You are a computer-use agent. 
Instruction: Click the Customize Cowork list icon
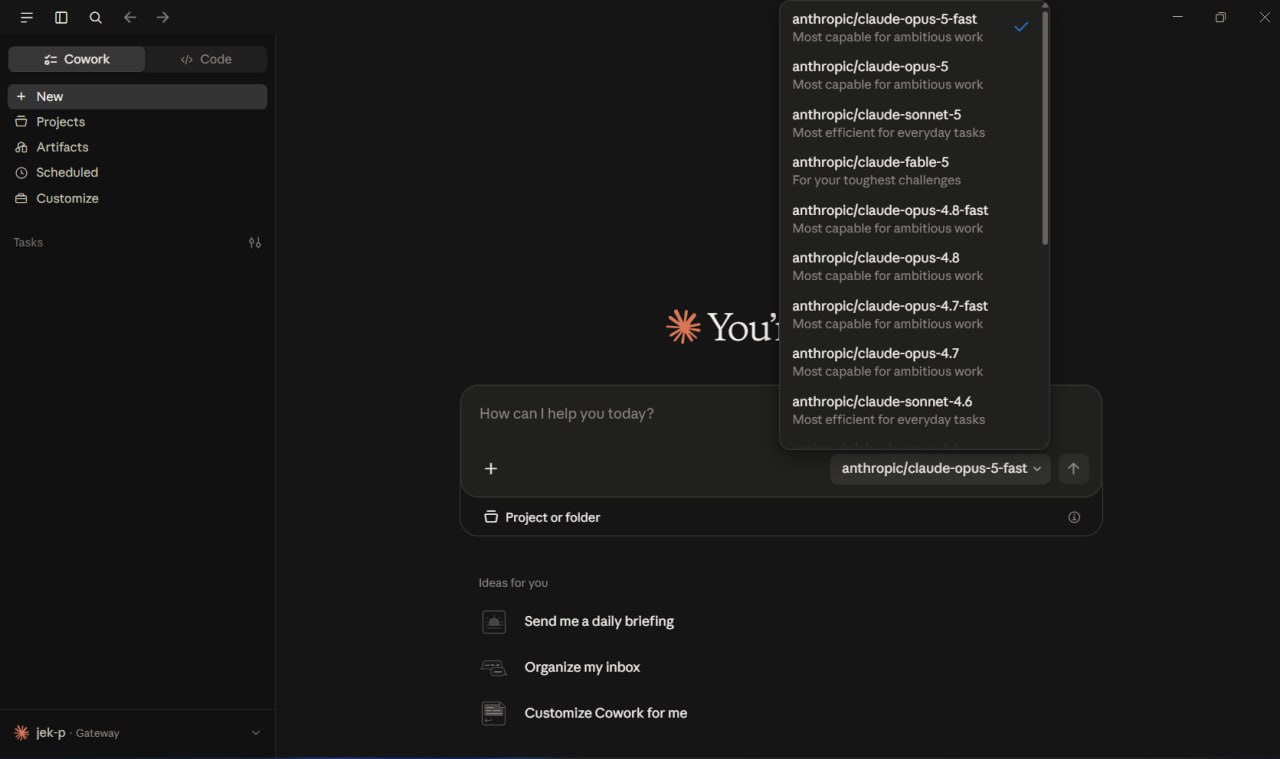point(494,713)
